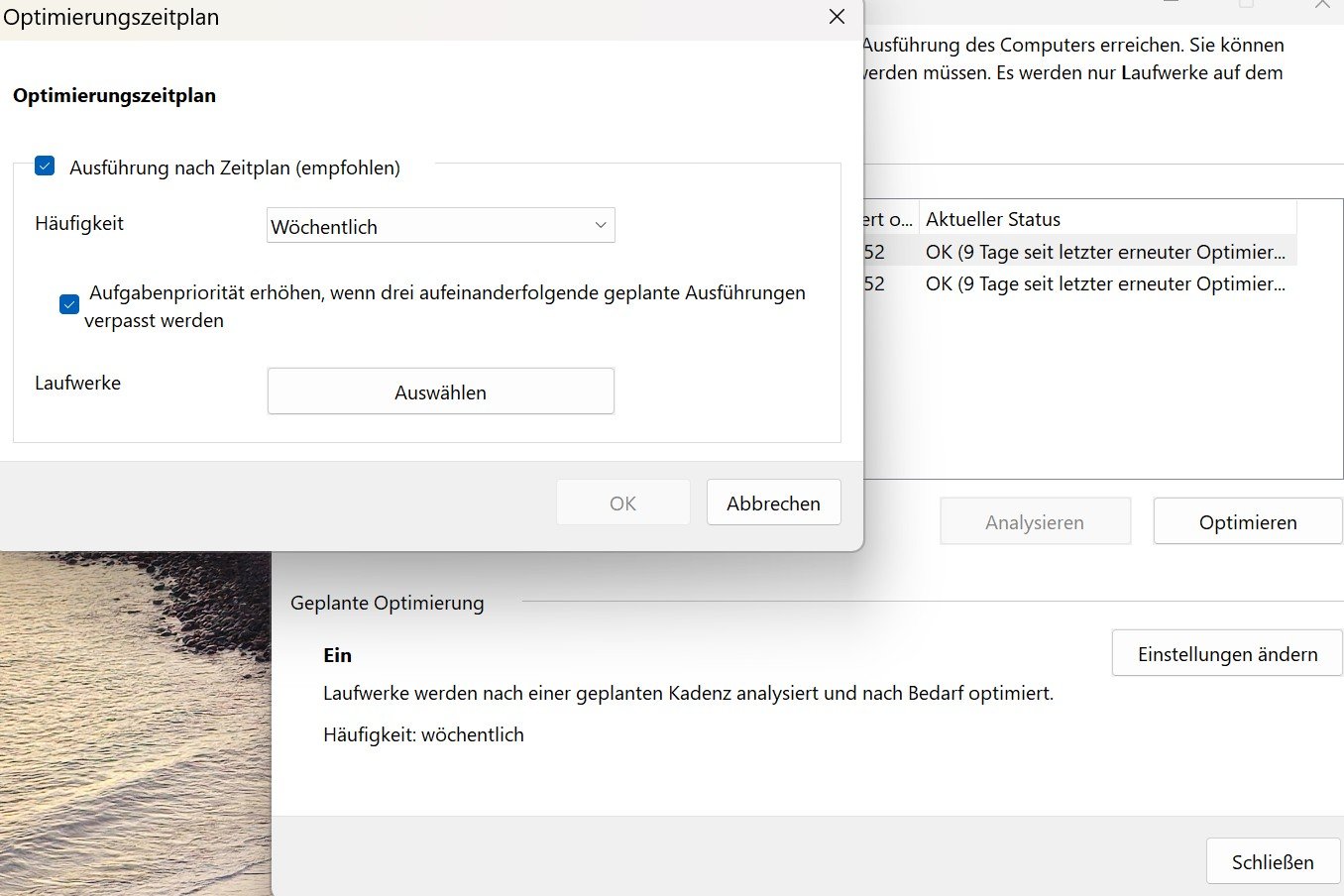Click the Aktueller Status column header
Viewport: 1344px width, 896px height.
(1107, 219)
